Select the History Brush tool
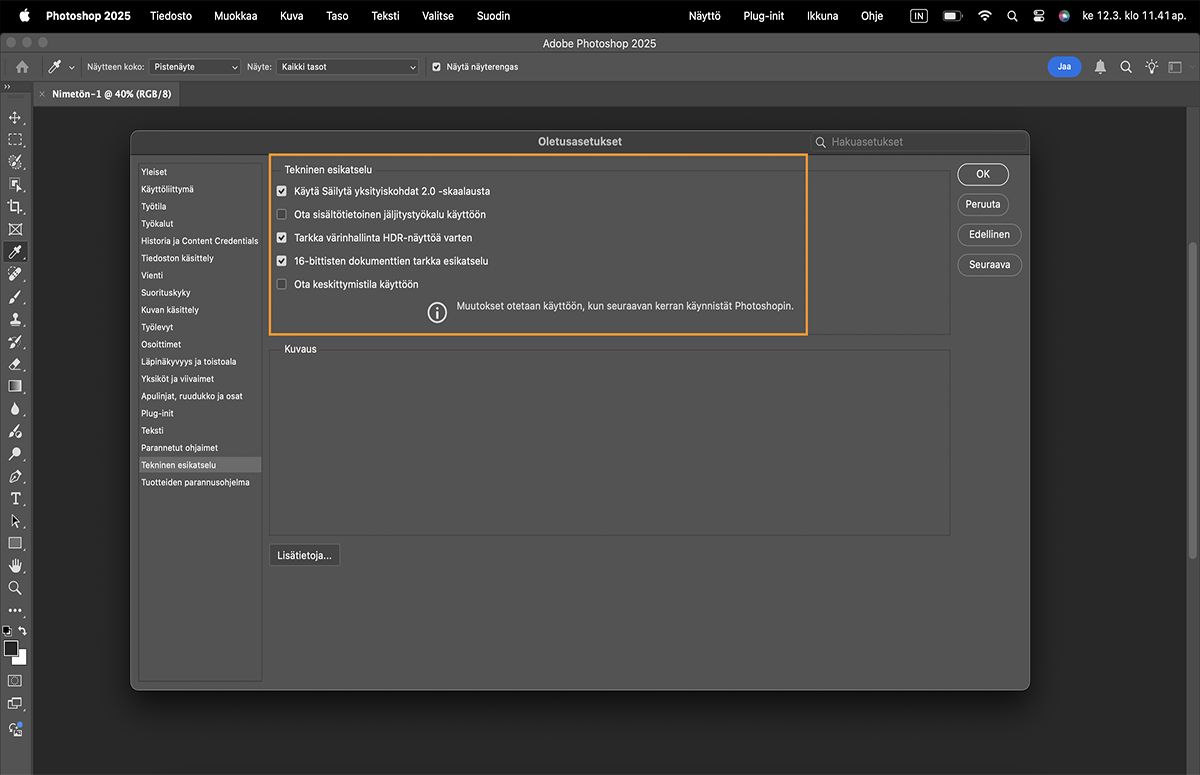1200x775 pixels. pyautogui.click(x=15, y=342)
